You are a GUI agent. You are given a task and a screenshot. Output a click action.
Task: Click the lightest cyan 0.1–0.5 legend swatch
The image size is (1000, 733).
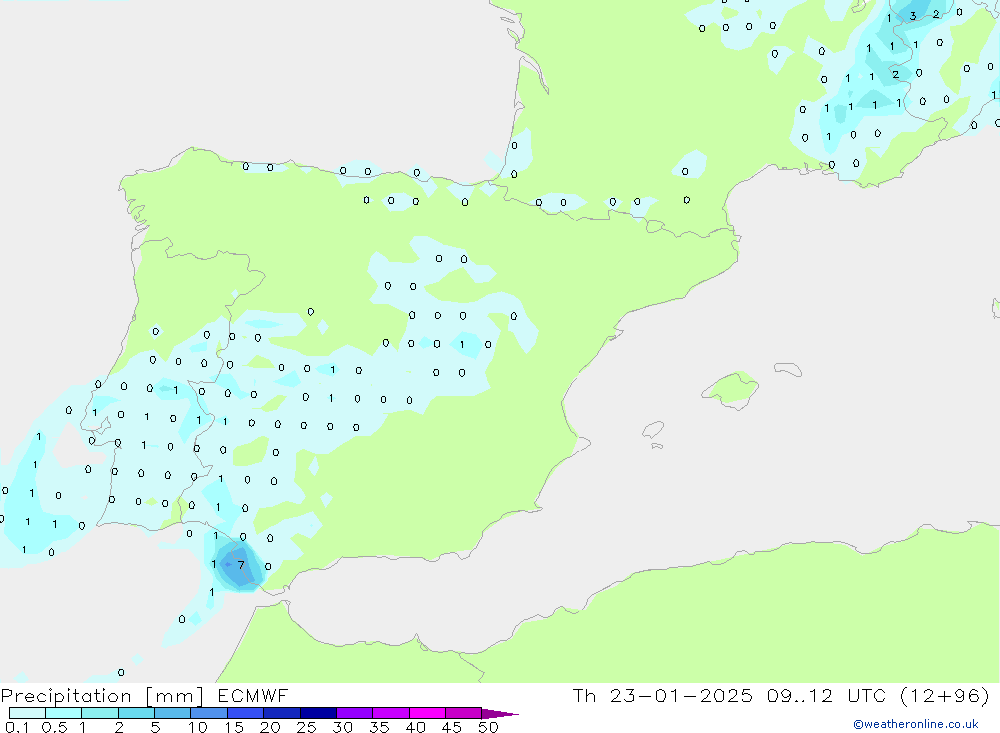pos(27,713)
